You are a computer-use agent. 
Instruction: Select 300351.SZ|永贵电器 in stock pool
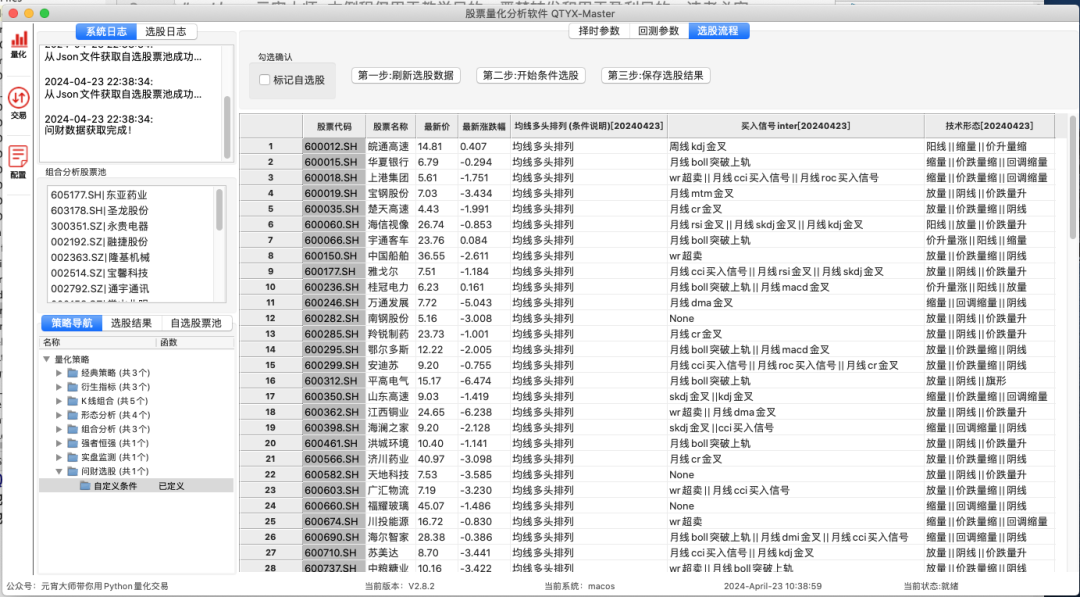[x=100, y=227]
